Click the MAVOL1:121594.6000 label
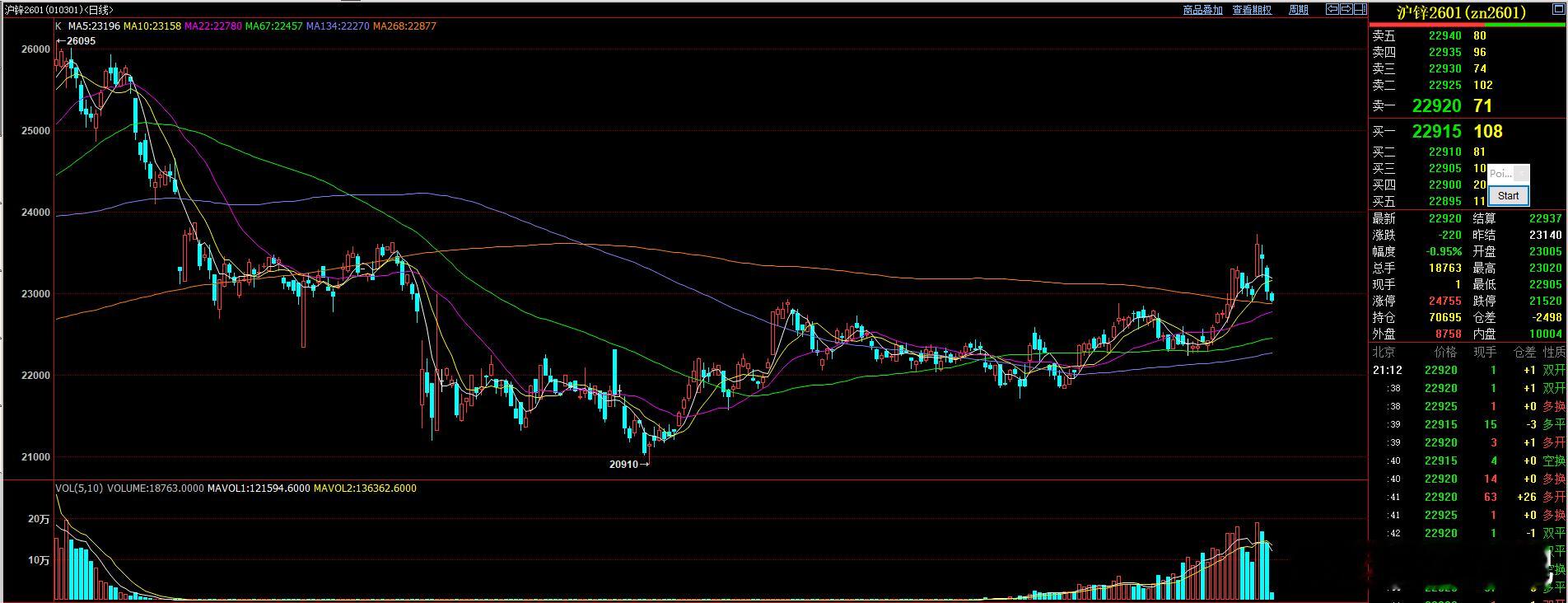The height and width of the screenshot is (603, 1568). 259,488
